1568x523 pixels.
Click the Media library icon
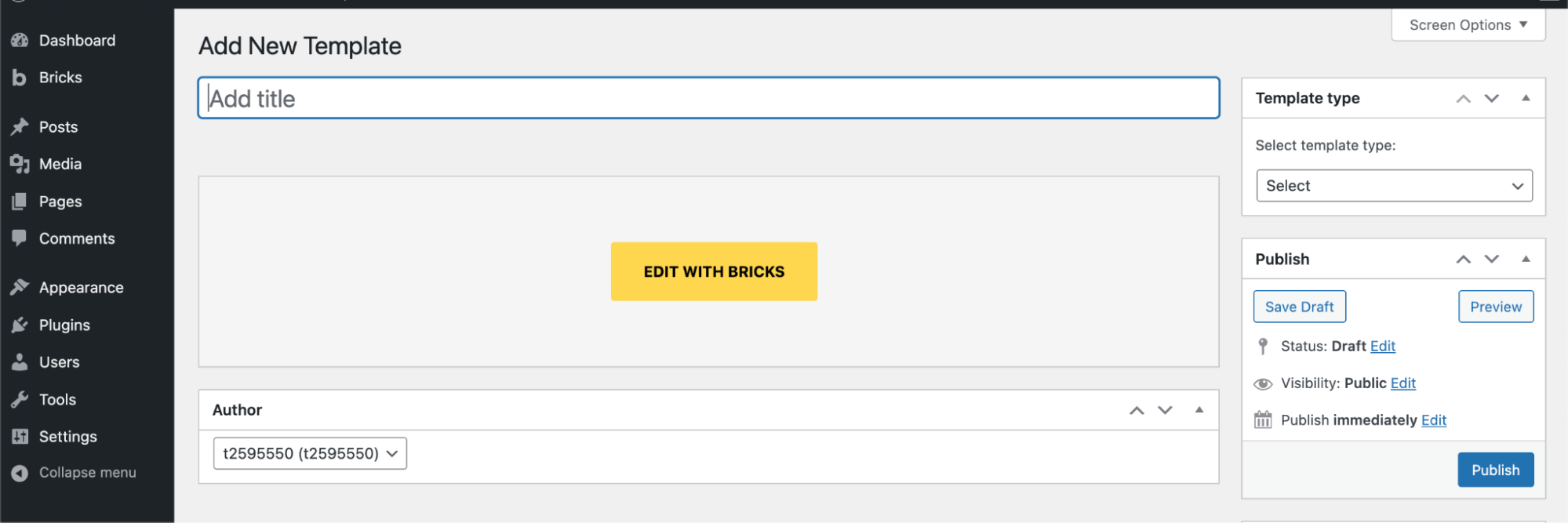20,164
